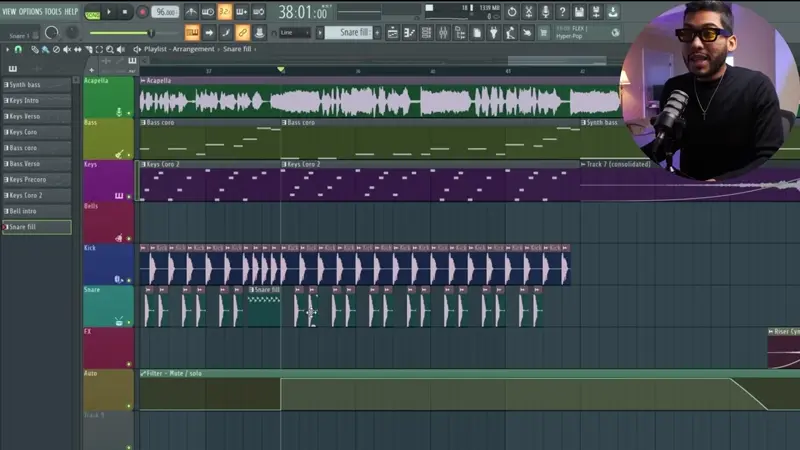The width and height of the screenshot is (800, 450).
Task: Toggle the loop recording icon
Action: tap(259, 11)
